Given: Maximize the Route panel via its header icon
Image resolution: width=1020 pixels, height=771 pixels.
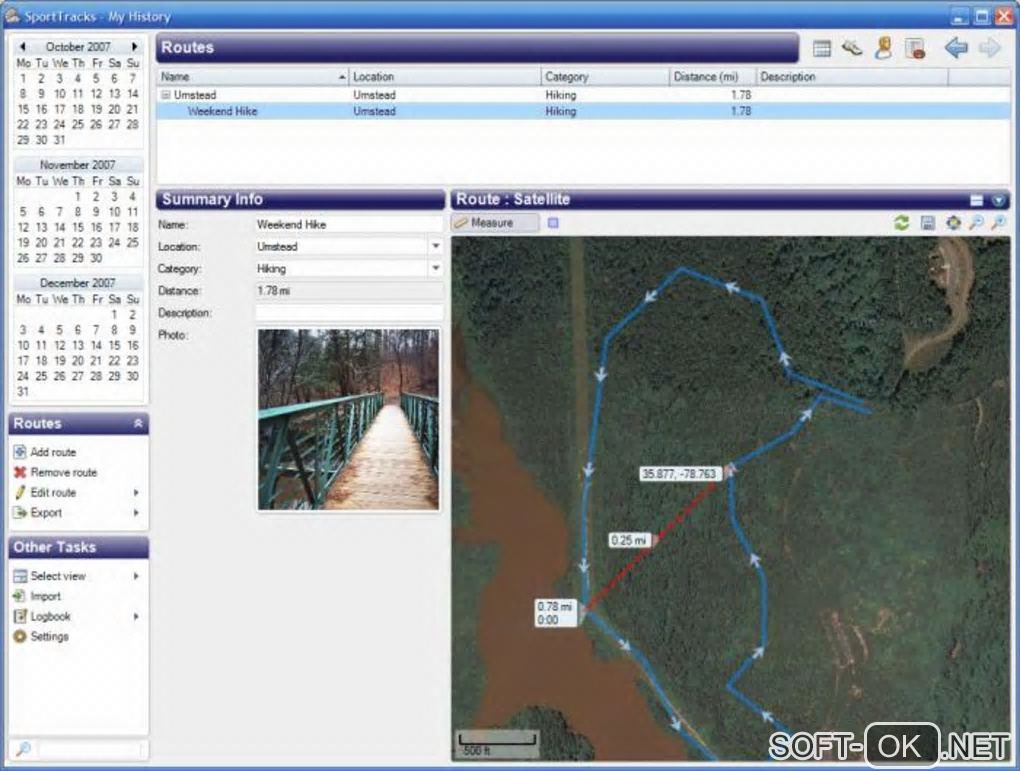Looking at the screenshot, I should pyautogui.click(x=976, y=200).
